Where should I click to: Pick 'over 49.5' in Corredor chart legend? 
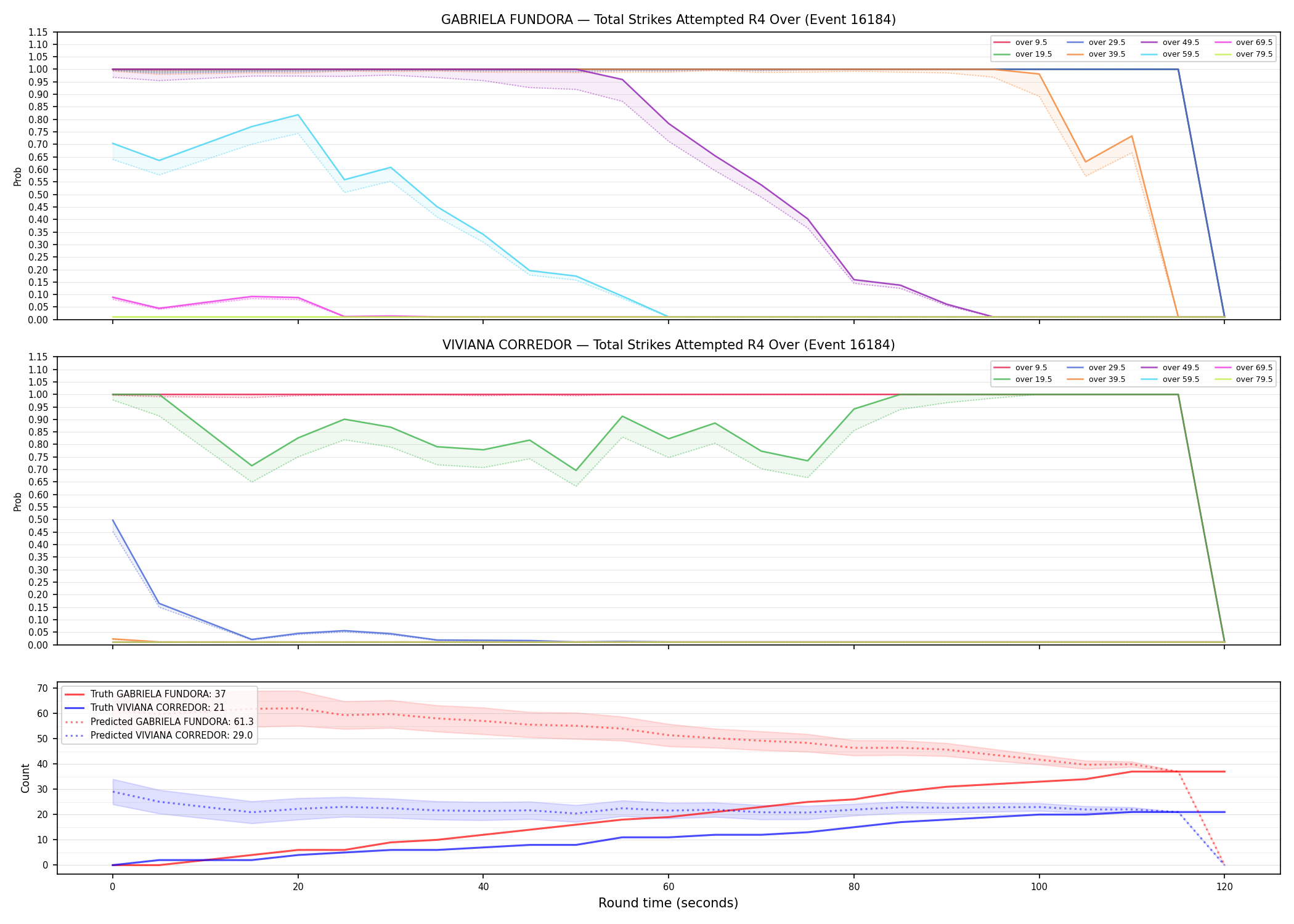pos(1170,368)
